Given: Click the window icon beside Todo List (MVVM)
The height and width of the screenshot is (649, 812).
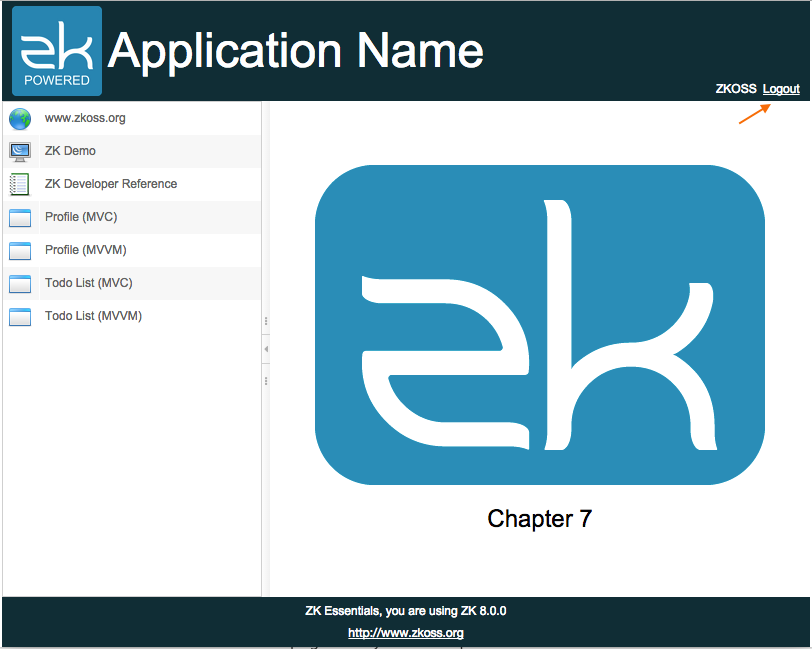Looking at the screenshot, I should click(x=20, y=316).
